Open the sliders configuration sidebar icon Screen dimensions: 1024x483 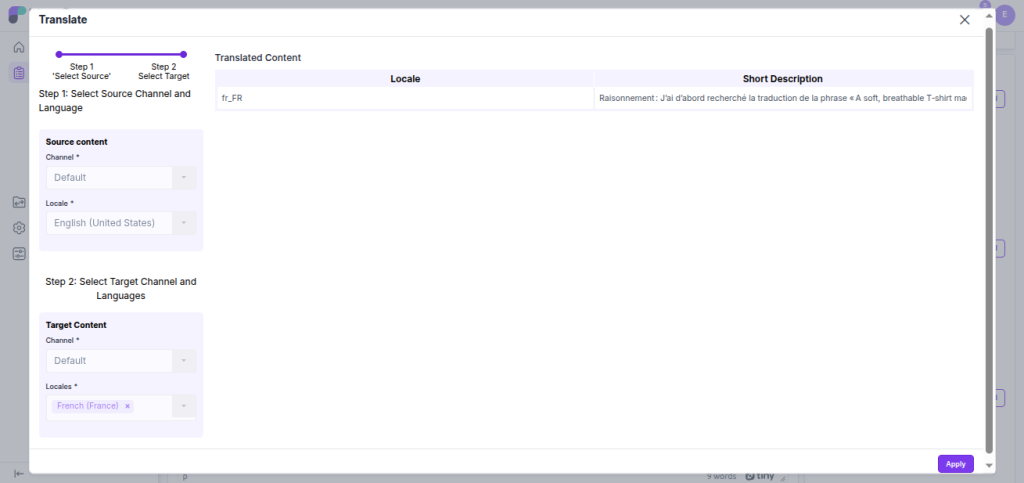point(18,254)
